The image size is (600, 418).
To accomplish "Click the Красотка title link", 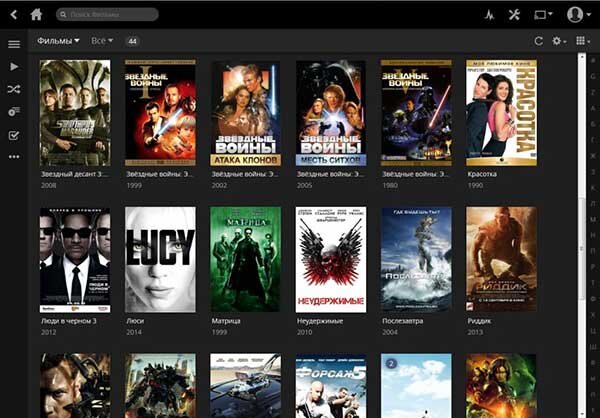I will click(482, 174).
